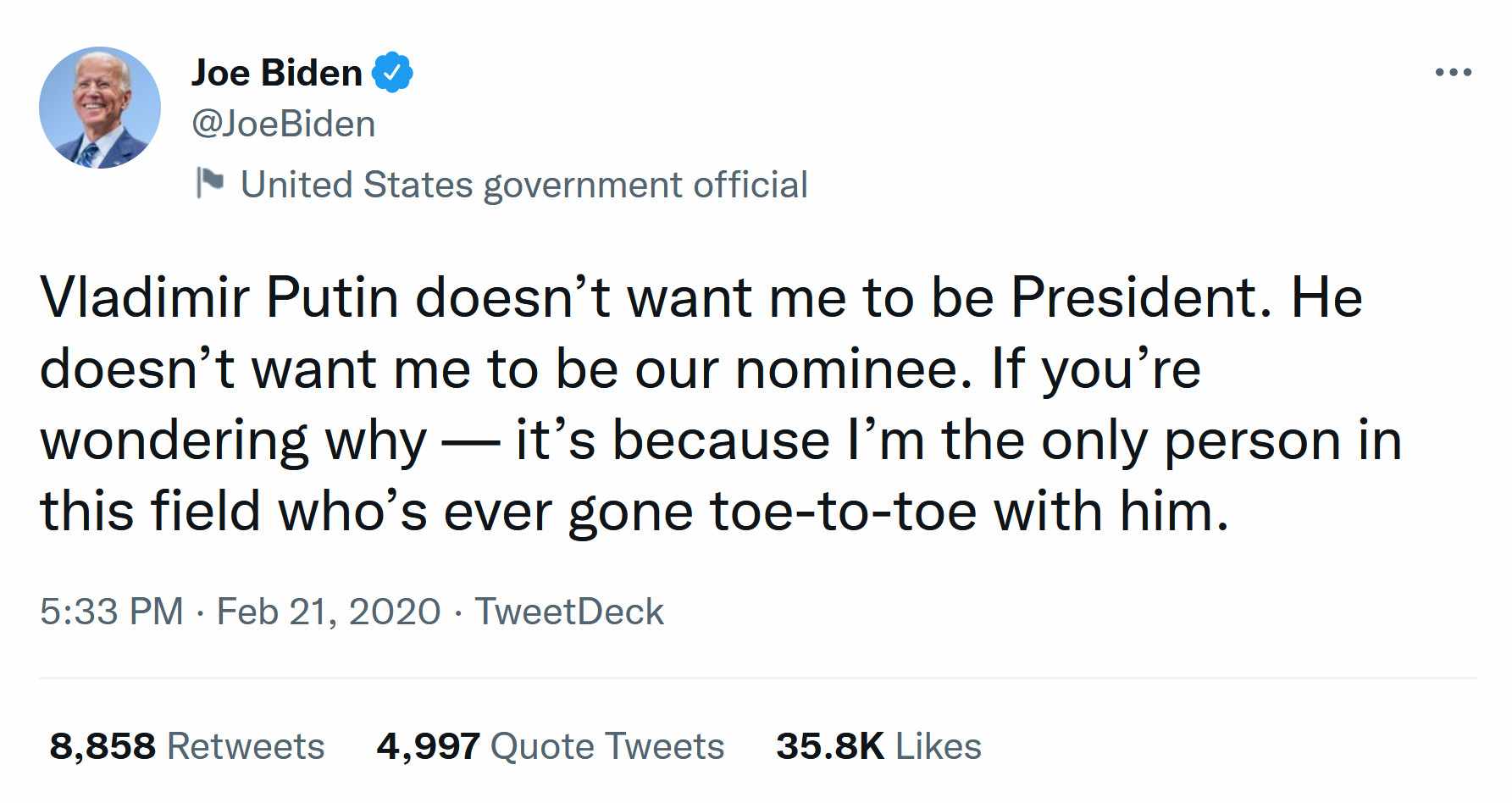
Task: Open the Joe Biden display name link
Action: 277,73
